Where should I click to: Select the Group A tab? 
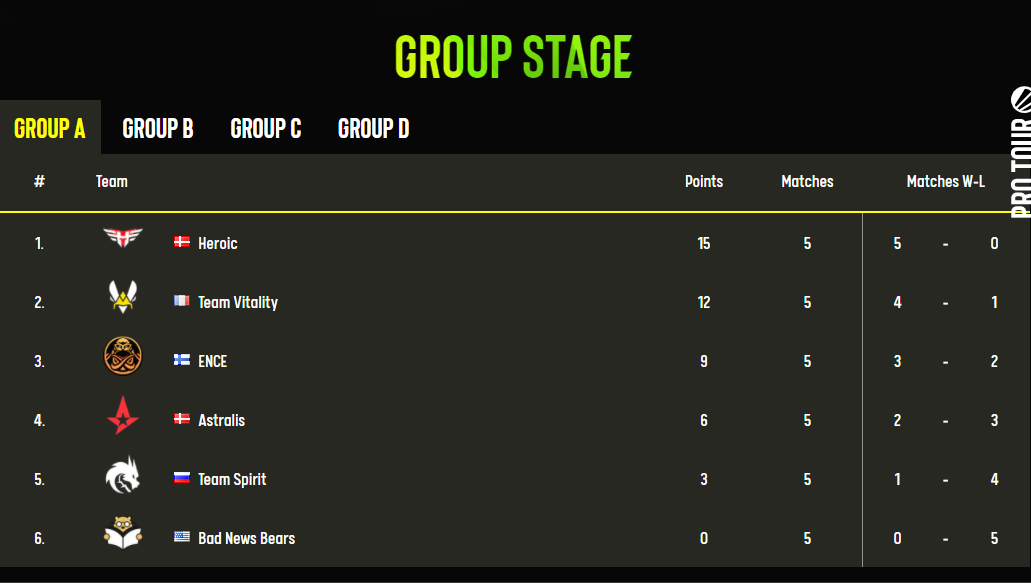pos(50,128)
